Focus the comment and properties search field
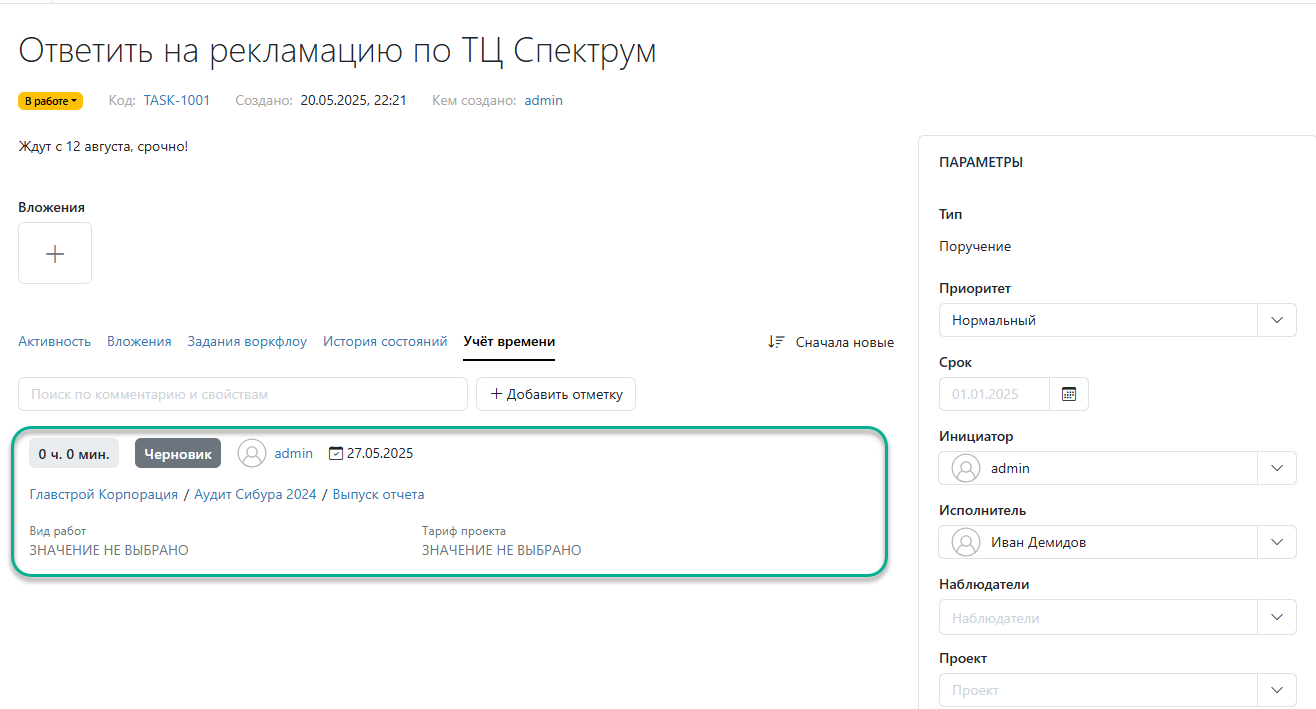This screenshot has height=709, width=1316. 243,394
